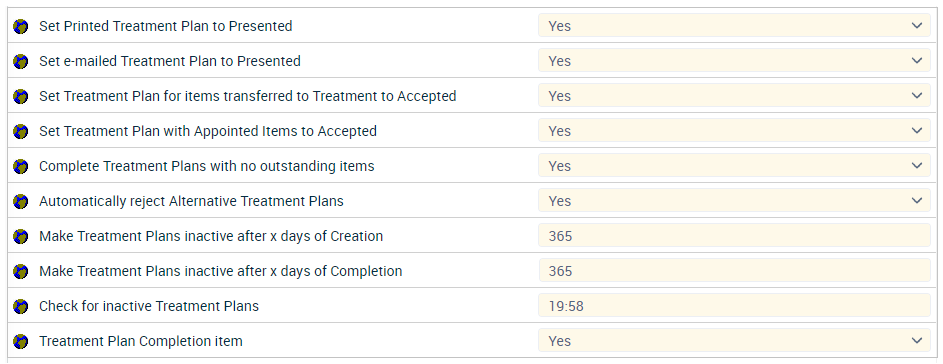943x364 pixels.
Task: Click globe icon beside inactive after days of Completion
Action: 20,271
